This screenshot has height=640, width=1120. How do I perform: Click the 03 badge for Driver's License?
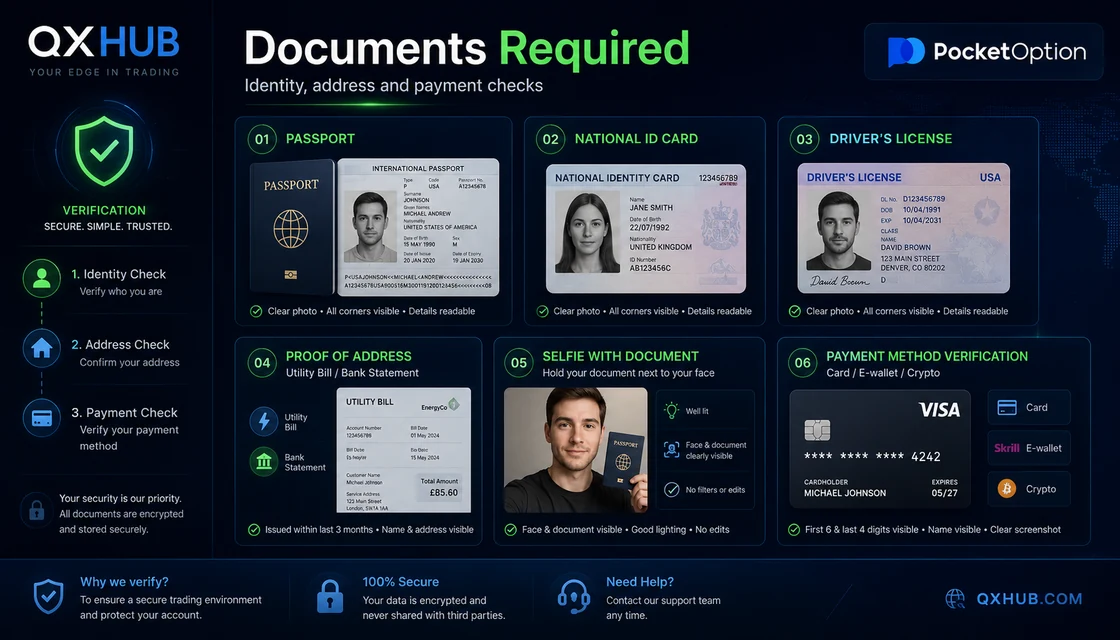pyautogui.click(x=804, y=139)
